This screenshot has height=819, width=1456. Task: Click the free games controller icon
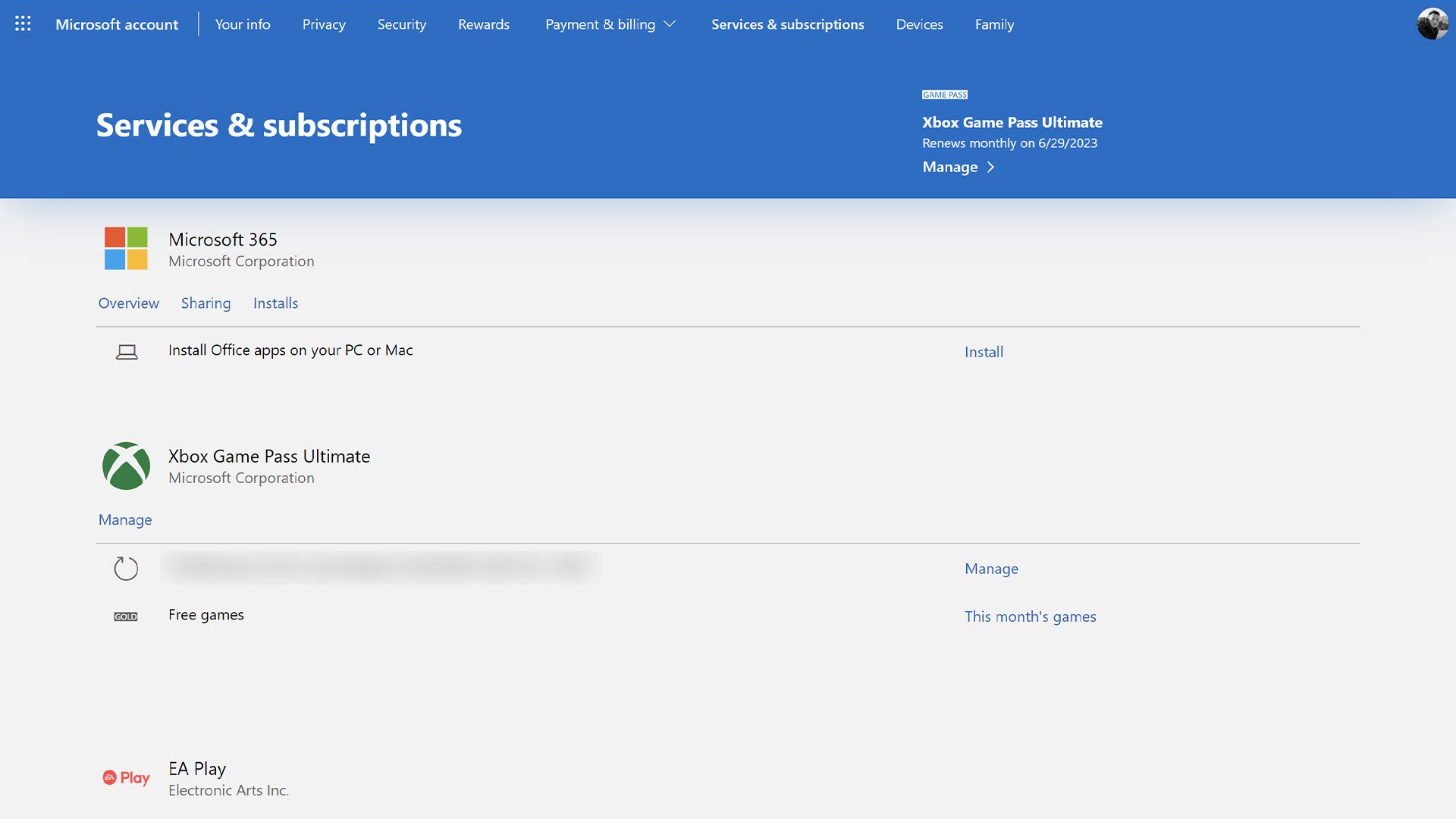[x=125, y=615]
